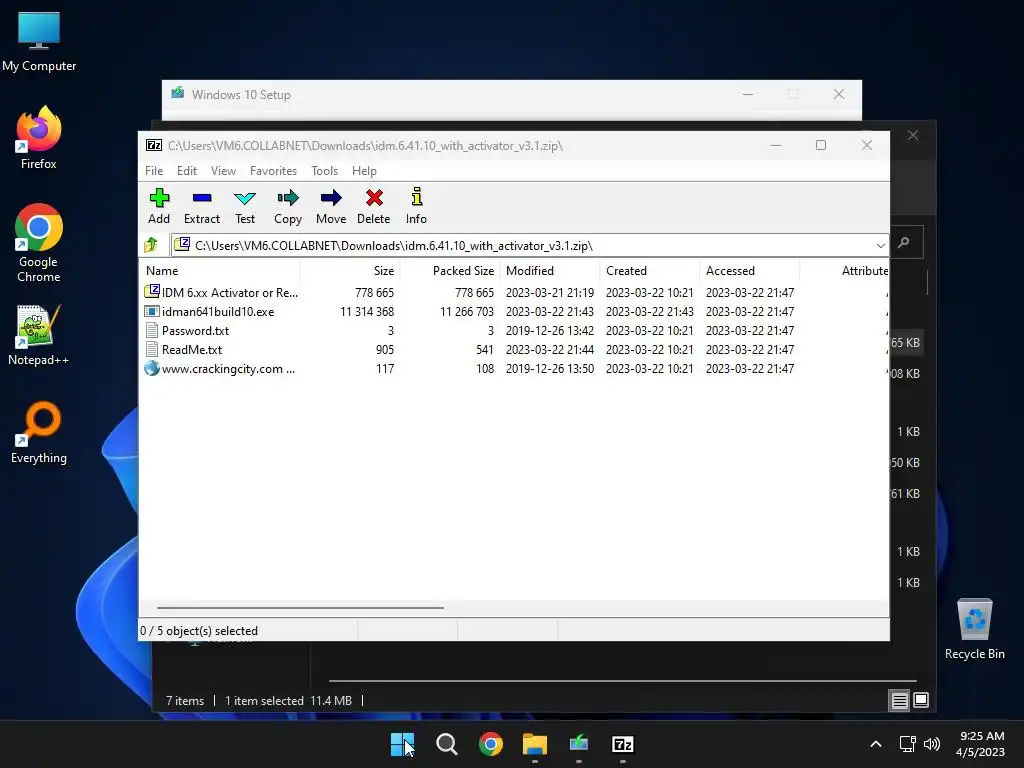Show hidden tray icons chevron
Viewport: 1024px width, 768px height.
coord(876,744)
